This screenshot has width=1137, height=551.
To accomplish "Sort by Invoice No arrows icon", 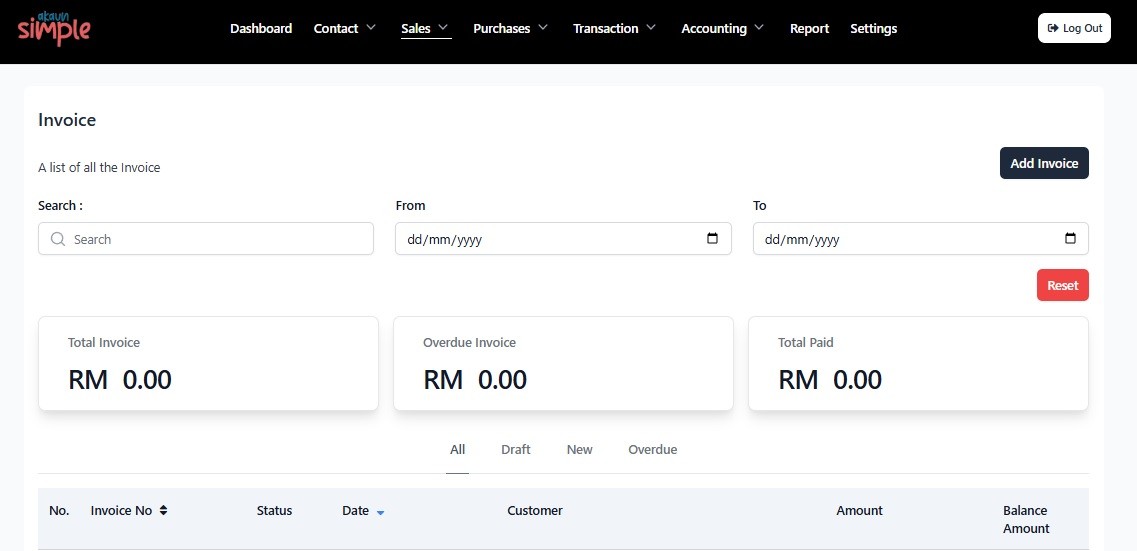I will (163, 510).
